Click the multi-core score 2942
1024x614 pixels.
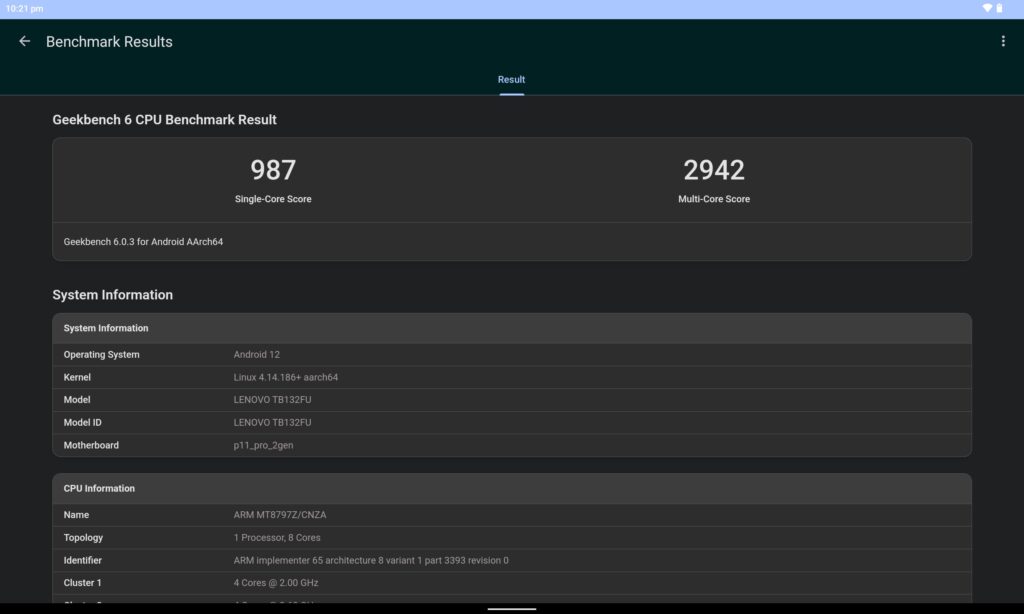[x=714, y=170]
